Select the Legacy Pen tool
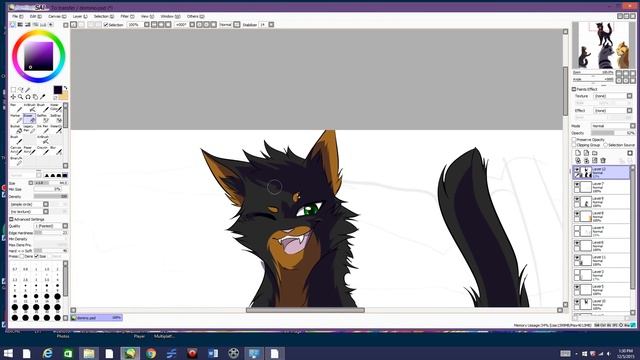Viewport: 640px width, 360px height. pos(29,129)
